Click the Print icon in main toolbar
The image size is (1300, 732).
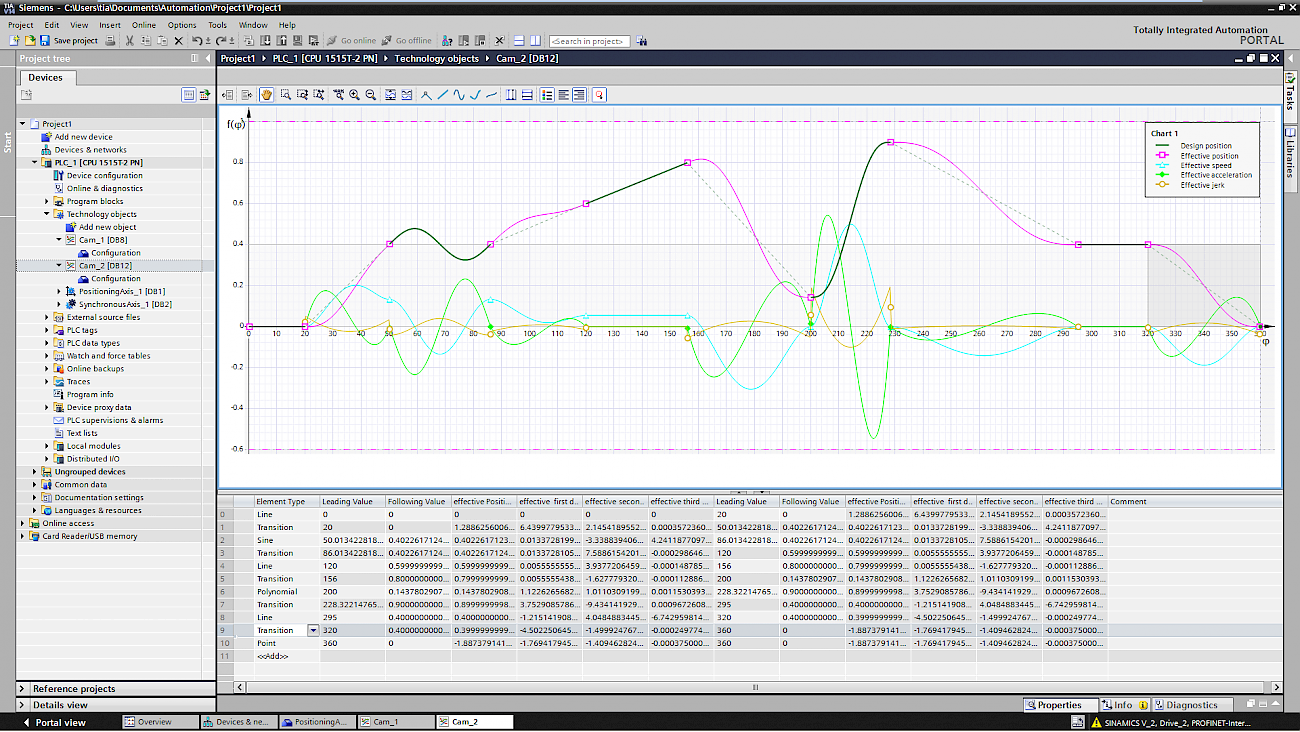point(111,41)
